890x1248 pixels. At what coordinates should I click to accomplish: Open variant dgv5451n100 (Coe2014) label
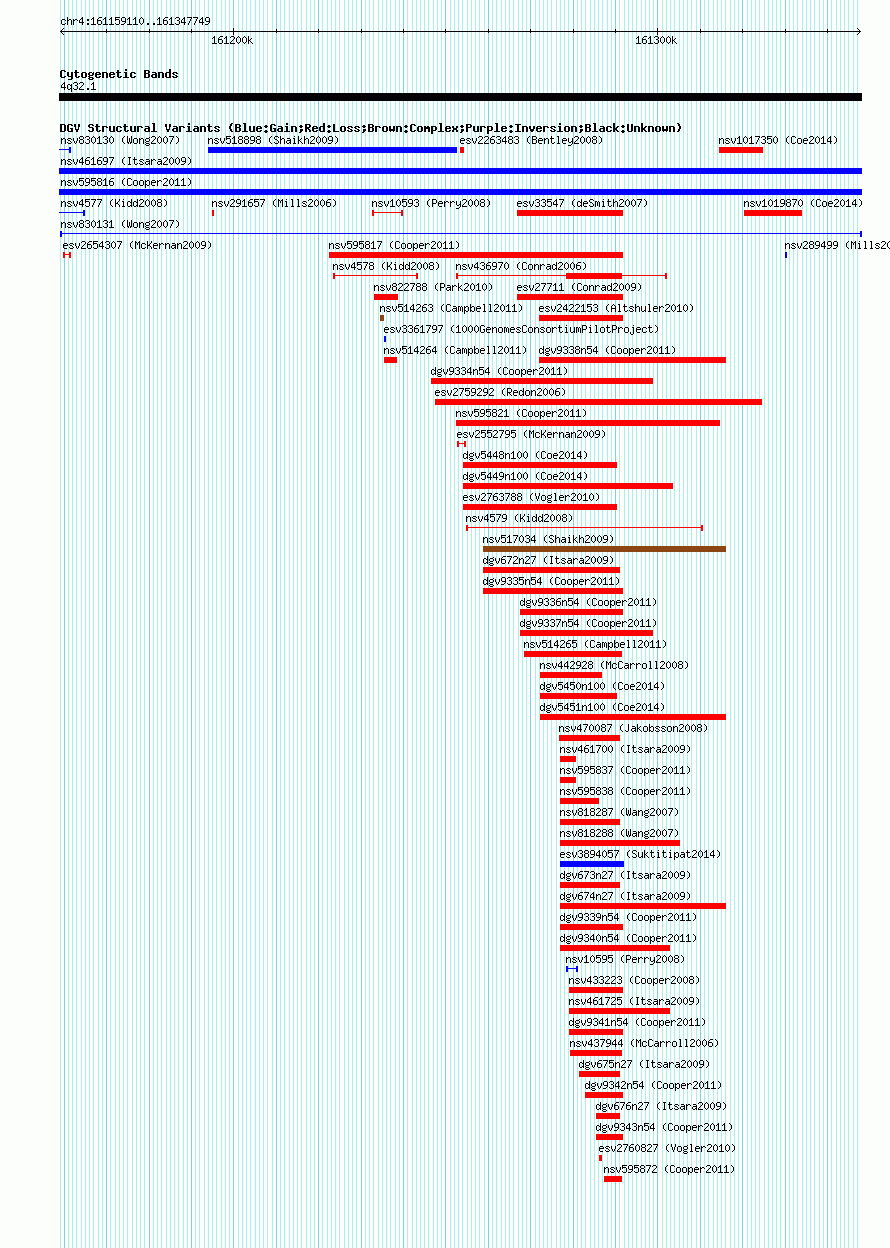coord(602,707)
